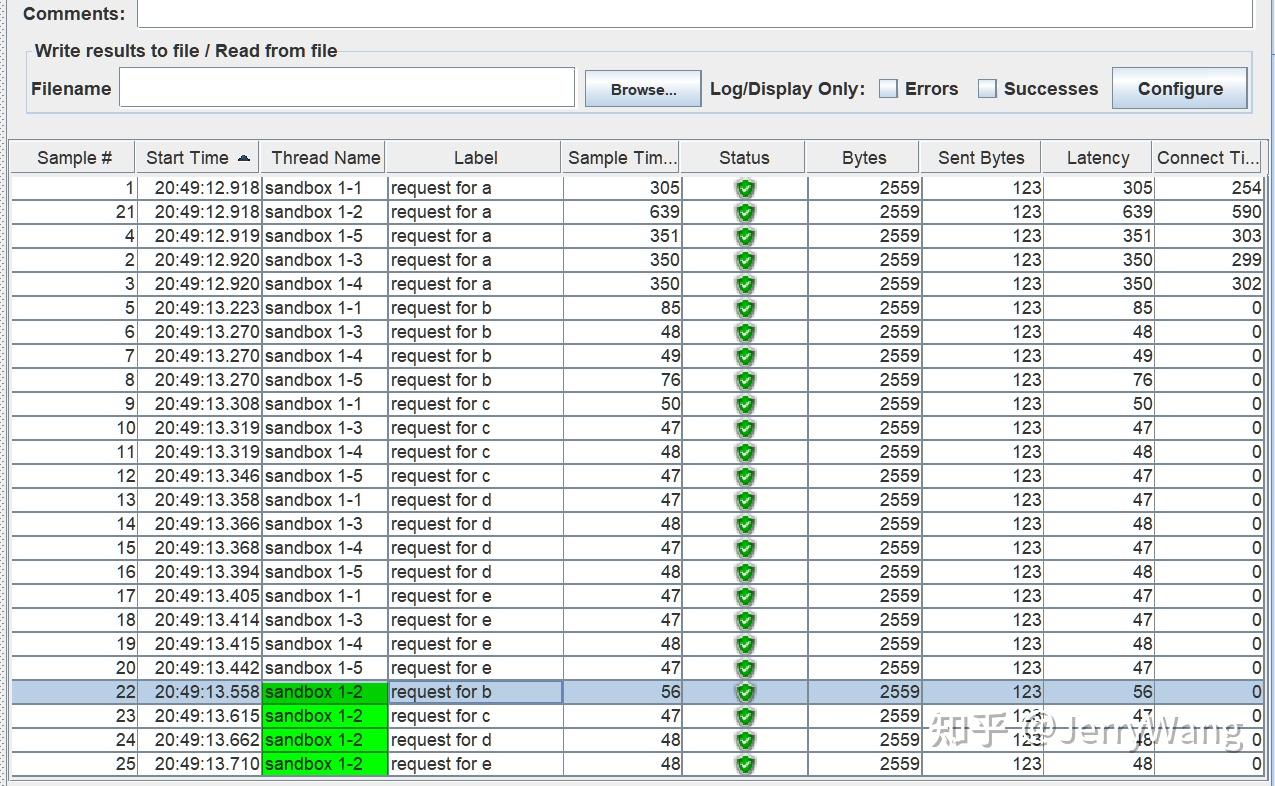Screen dimensions: 1275x786
Task: Click the success shield on sample 16's row
Action: 744,572
